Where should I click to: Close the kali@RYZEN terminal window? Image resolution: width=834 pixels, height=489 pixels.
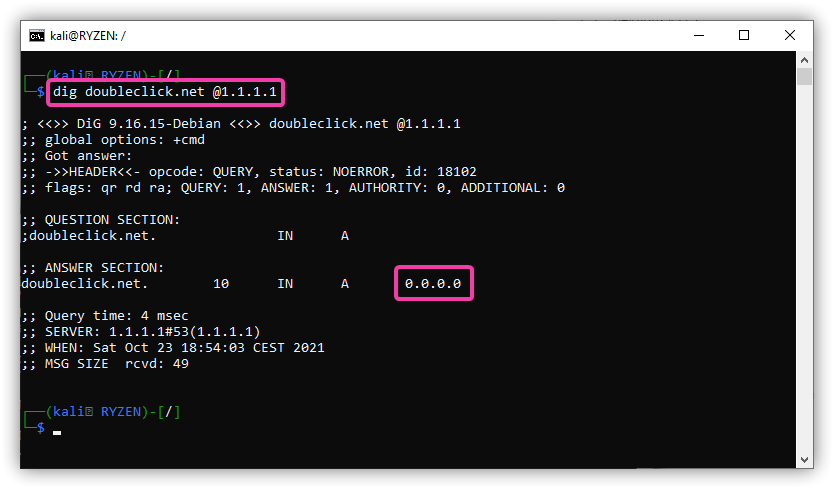point(790,36)
